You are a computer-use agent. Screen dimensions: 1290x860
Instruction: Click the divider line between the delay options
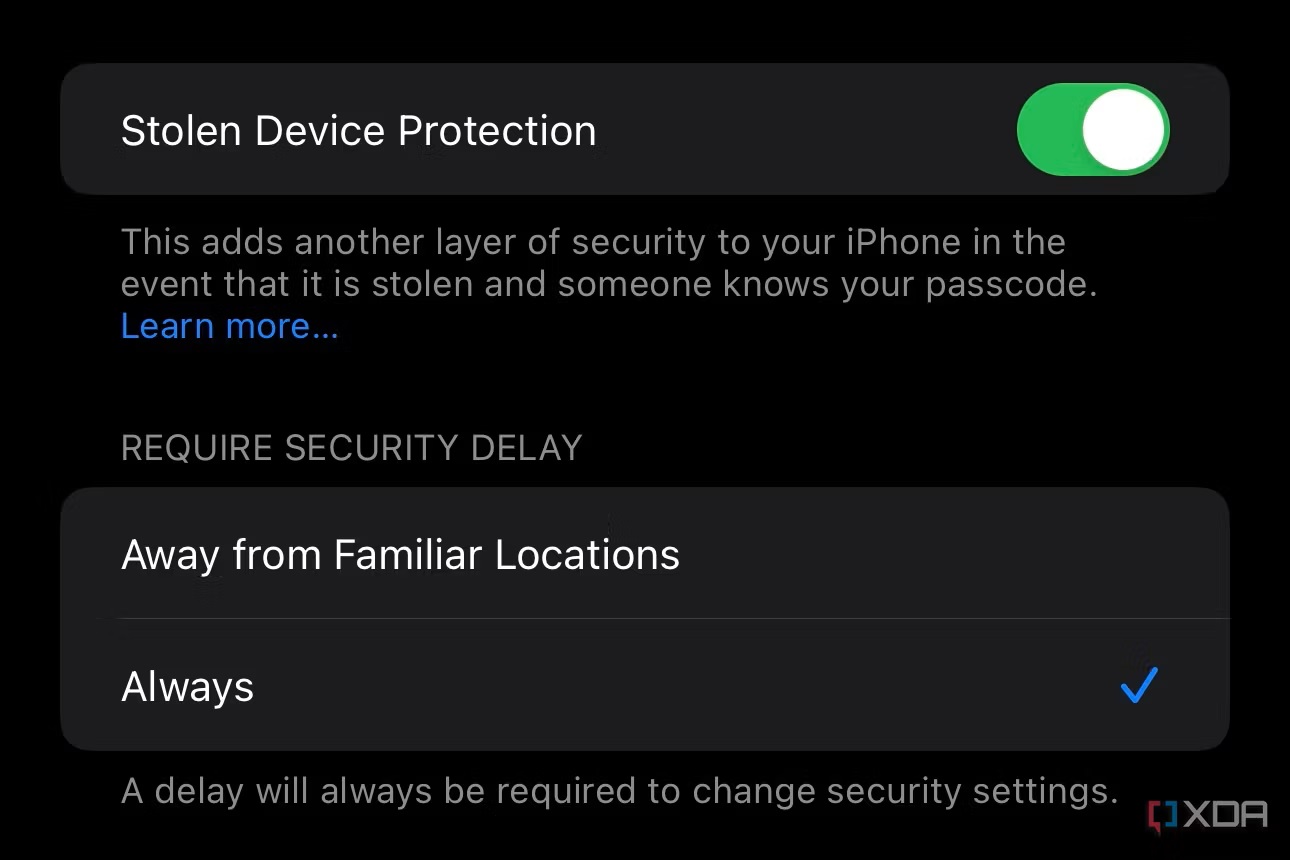coord(674,619)
